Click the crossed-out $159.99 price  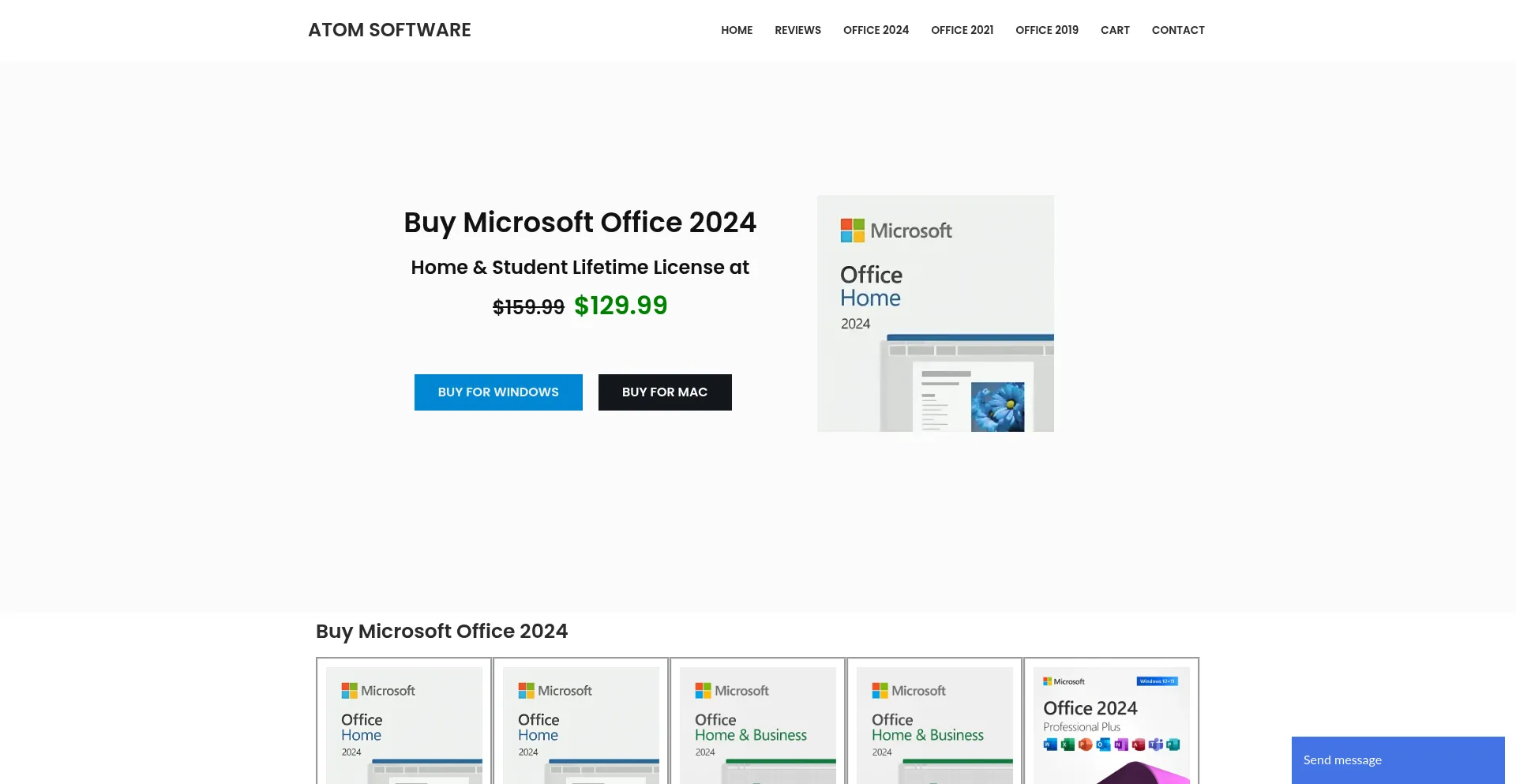(528, 307)
